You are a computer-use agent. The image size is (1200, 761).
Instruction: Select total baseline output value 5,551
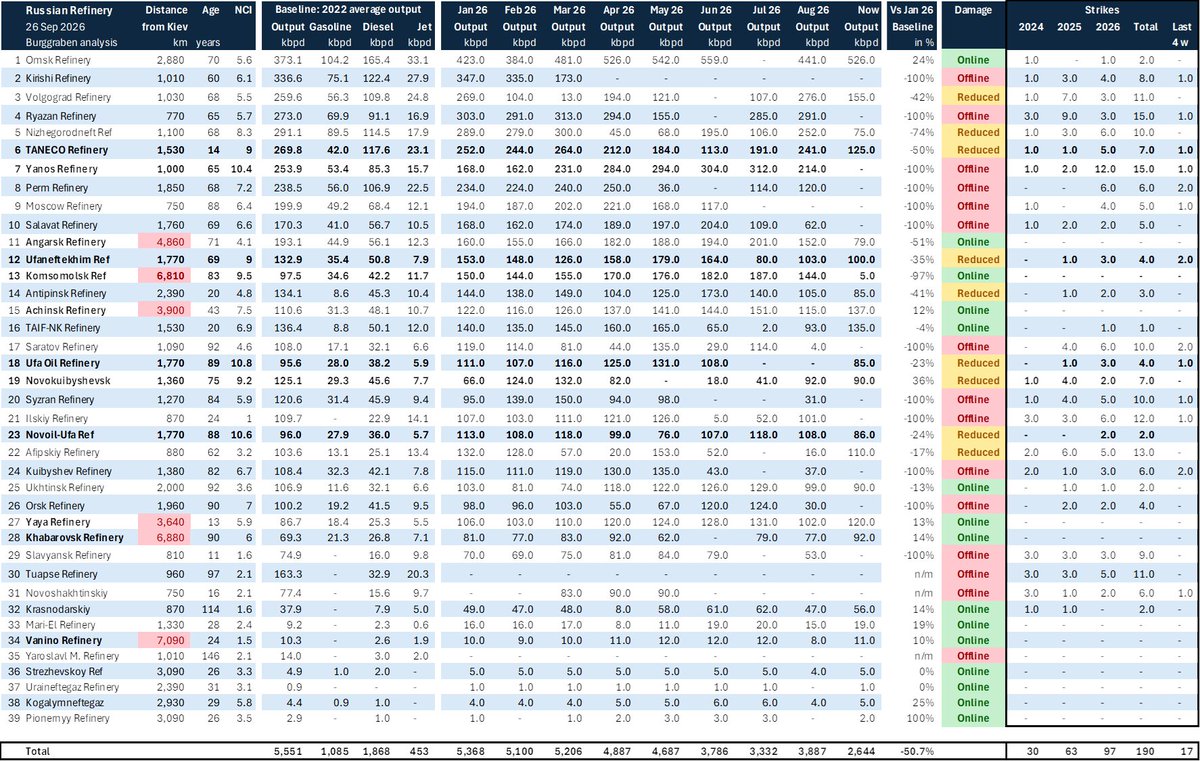[x=287, y=749]
